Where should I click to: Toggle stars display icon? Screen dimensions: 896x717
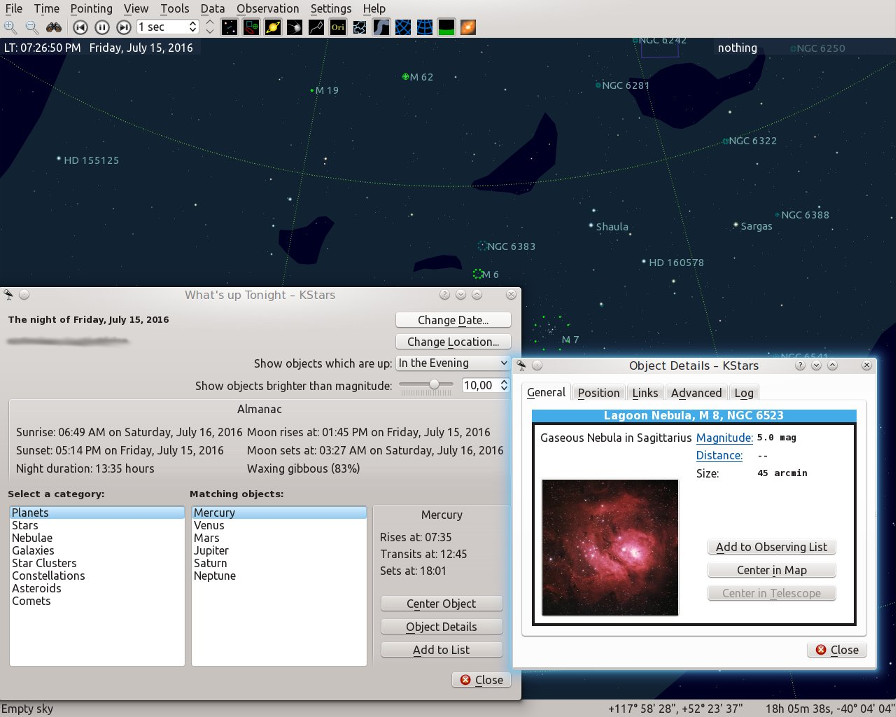[x=229, y=27]
